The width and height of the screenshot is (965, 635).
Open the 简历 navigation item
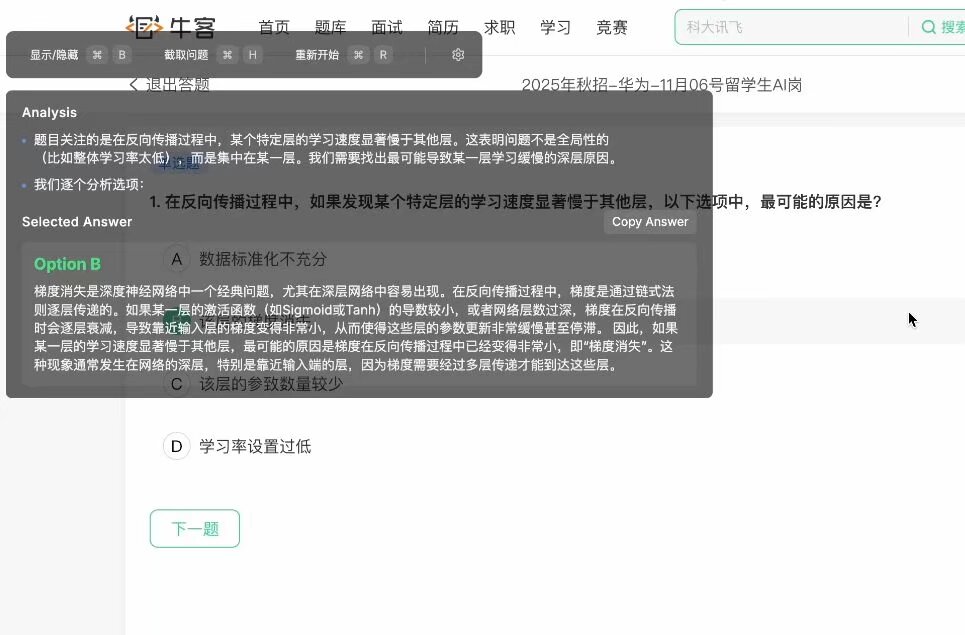(x=443, y=28)
